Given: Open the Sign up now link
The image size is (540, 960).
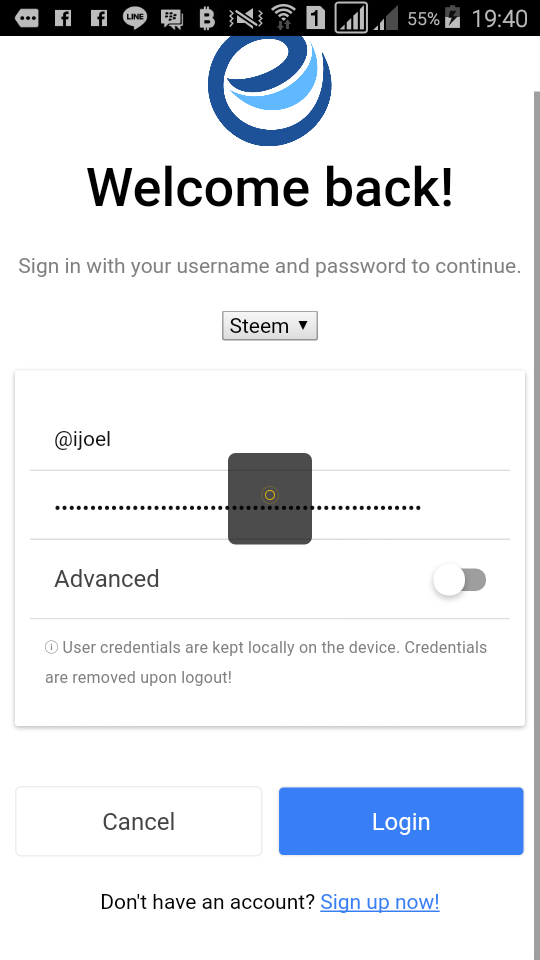Looking at the screenshot, I should [x=380, y=902].
